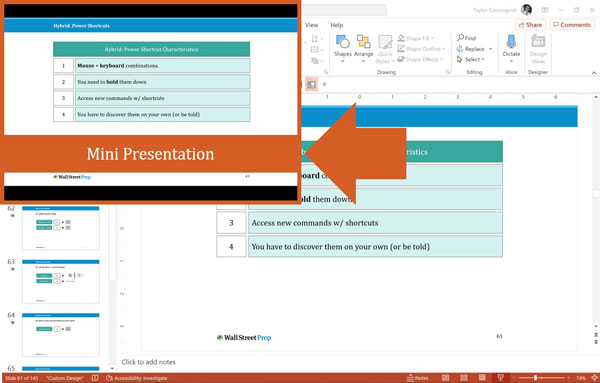
Task: Go to next slide arrow
Action: [x=596, y=342]
